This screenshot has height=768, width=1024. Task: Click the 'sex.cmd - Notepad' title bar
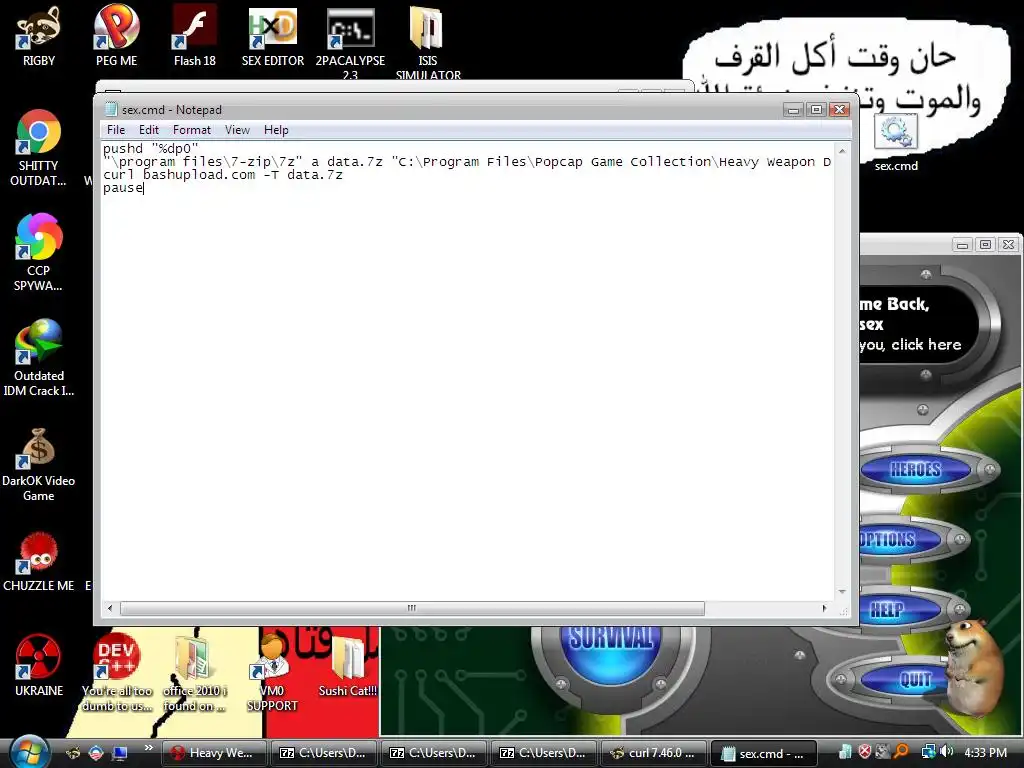point(444,110)
